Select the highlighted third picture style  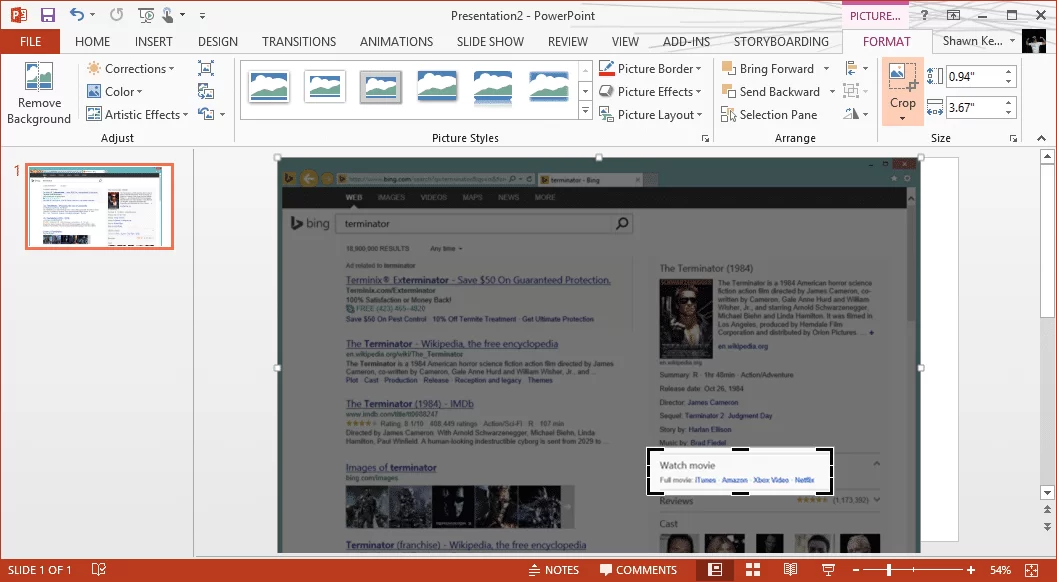[x=381, y=87]
